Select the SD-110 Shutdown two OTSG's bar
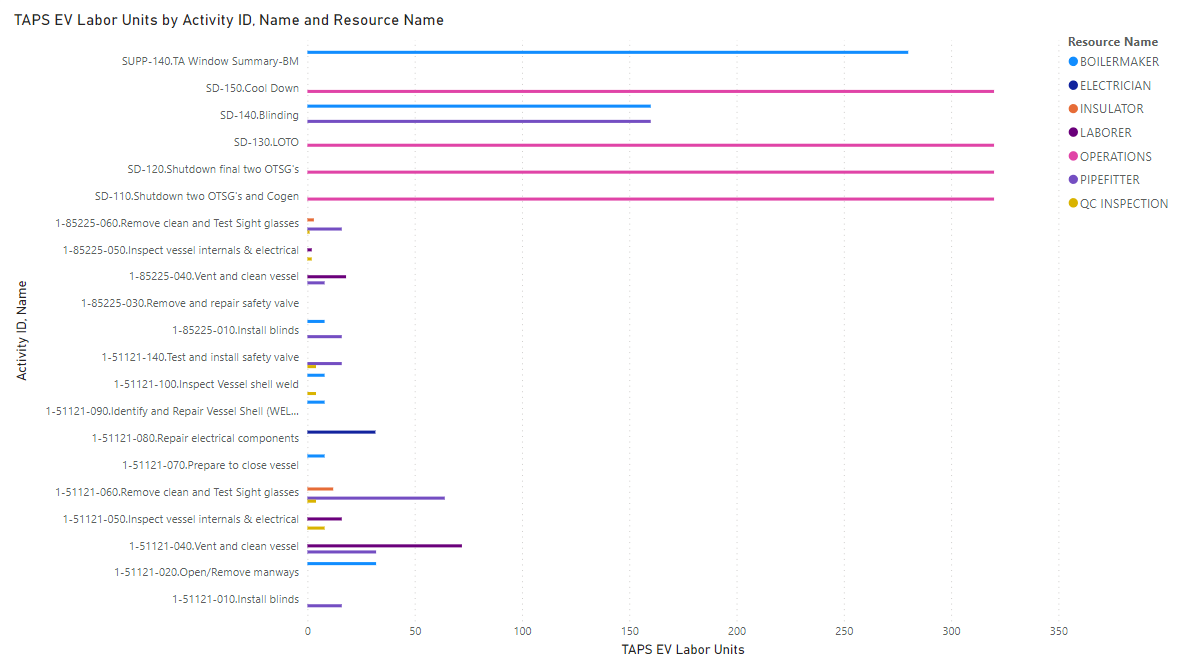Viewport: 1184px width, 663px height. [x=650, y=199]
